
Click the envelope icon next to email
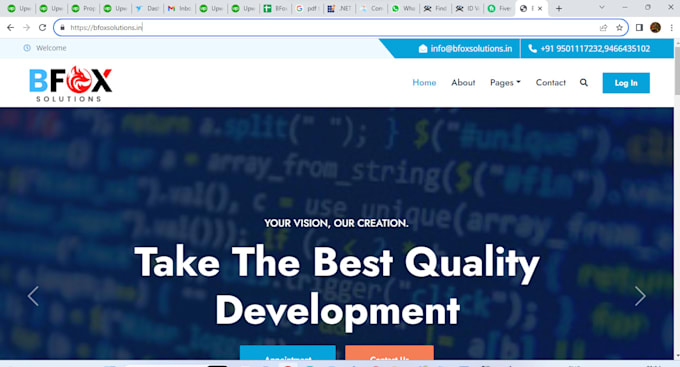point(423,49)
